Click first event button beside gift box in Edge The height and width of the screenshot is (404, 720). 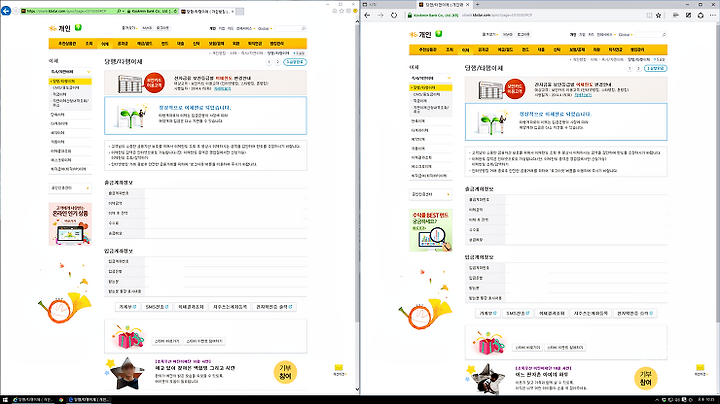[527, 348]
